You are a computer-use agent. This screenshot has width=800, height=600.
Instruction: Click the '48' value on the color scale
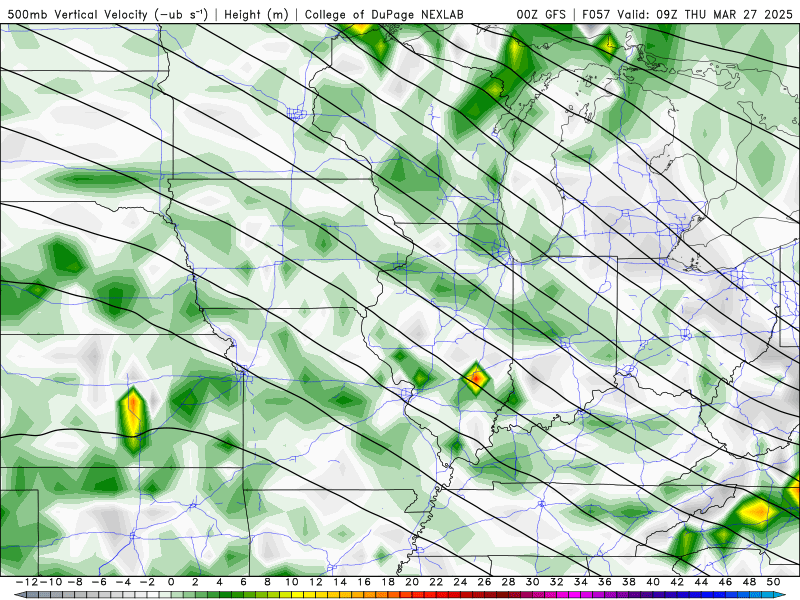click(749, 582)
